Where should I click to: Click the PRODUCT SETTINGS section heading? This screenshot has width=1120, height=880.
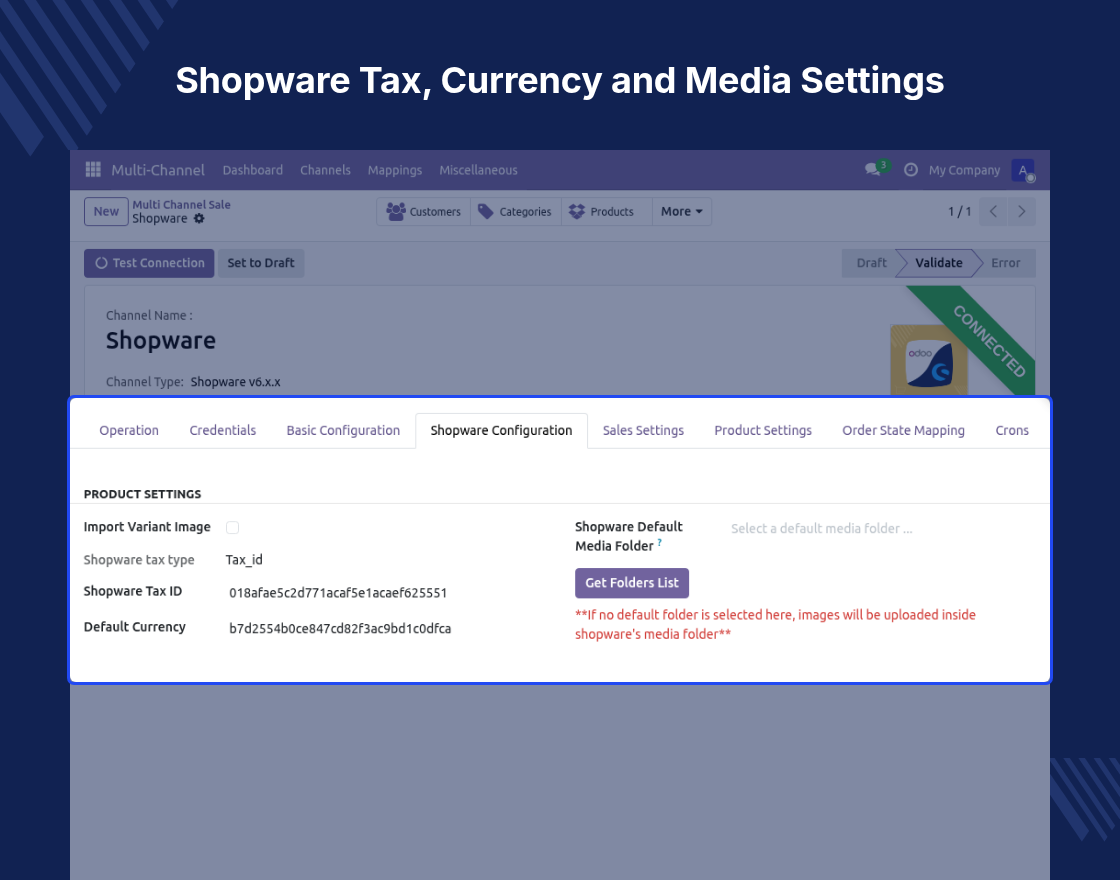tap(142, 494)
